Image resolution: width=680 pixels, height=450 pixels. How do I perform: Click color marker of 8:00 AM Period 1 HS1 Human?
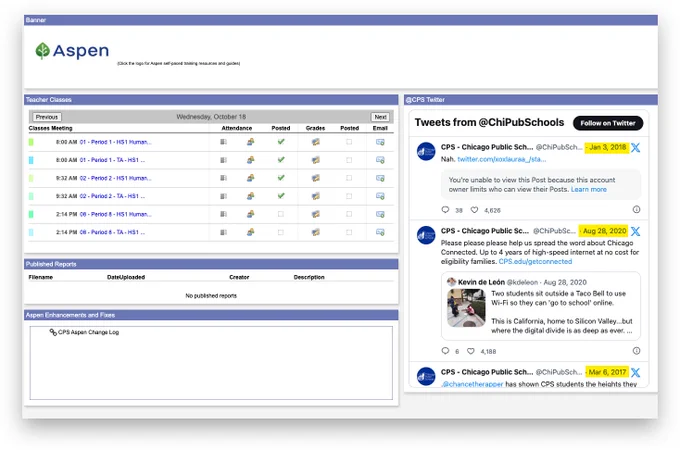31,142
